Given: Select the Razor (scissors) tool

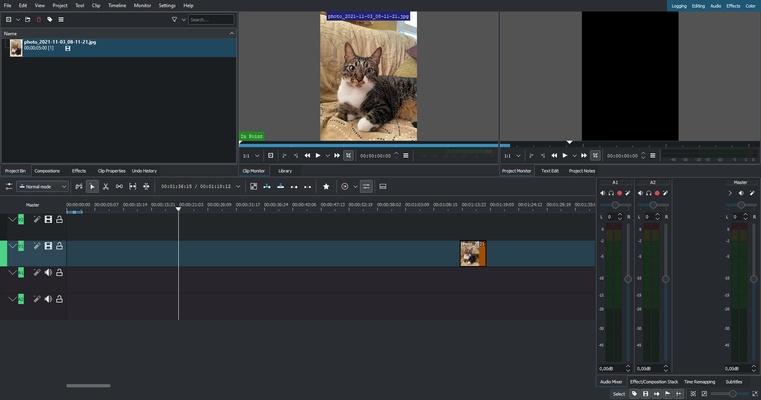Looking at the screenshot, I should point(106,186).
